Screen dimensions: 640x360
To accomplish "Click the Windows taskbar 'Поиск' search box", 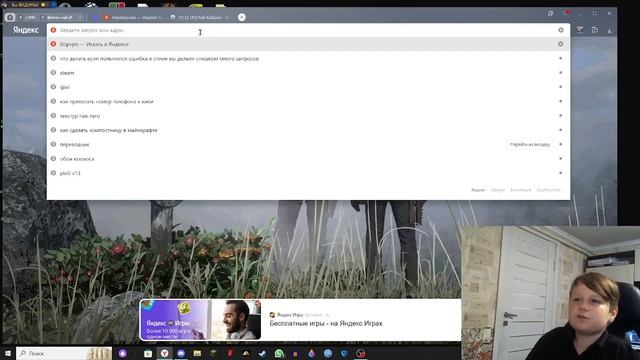I will click(x=64, y=353).
